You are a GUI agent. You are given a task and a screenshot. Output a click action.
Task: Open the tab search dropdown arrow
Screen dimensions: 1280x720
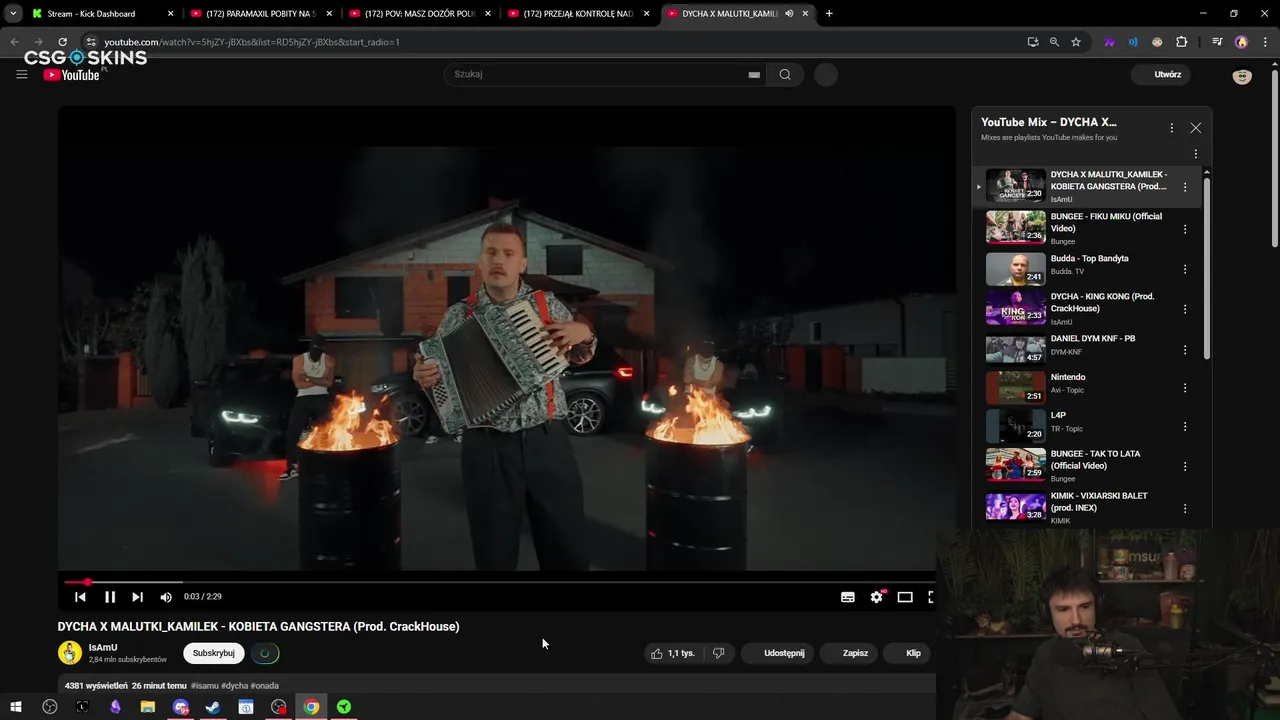click(13, 14)
